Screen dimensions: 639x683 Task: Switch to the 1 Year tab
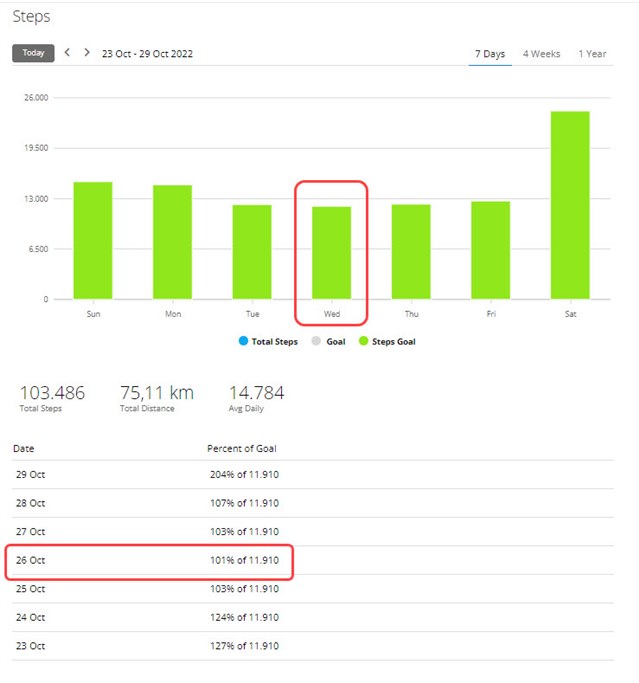592,54
